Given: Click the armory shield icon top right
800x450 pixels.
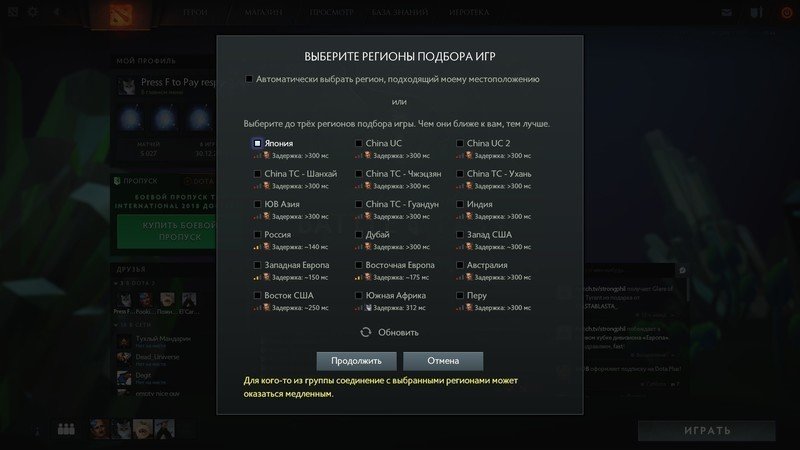Looking at the screenshot, I should 756,13.
